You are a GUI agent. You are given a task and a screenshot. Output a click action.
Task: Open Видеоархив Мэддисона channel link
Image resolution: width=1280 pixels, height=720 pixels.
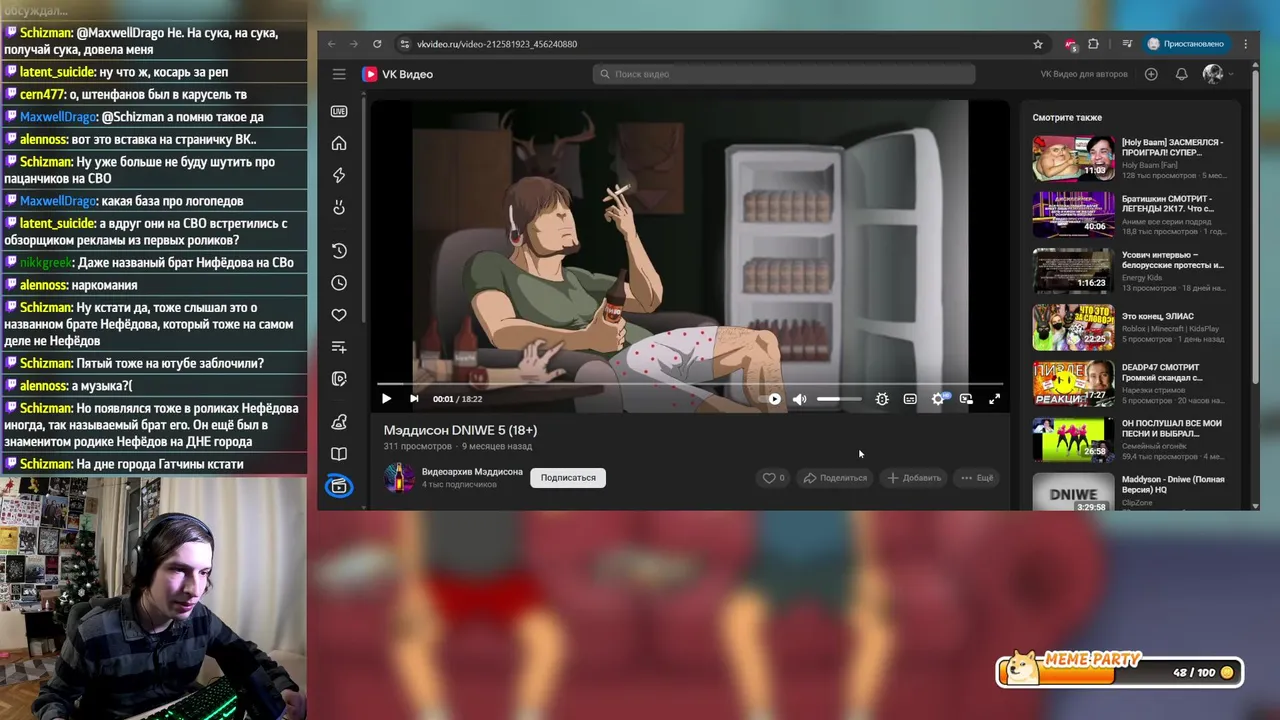click(x=472, y=472)
